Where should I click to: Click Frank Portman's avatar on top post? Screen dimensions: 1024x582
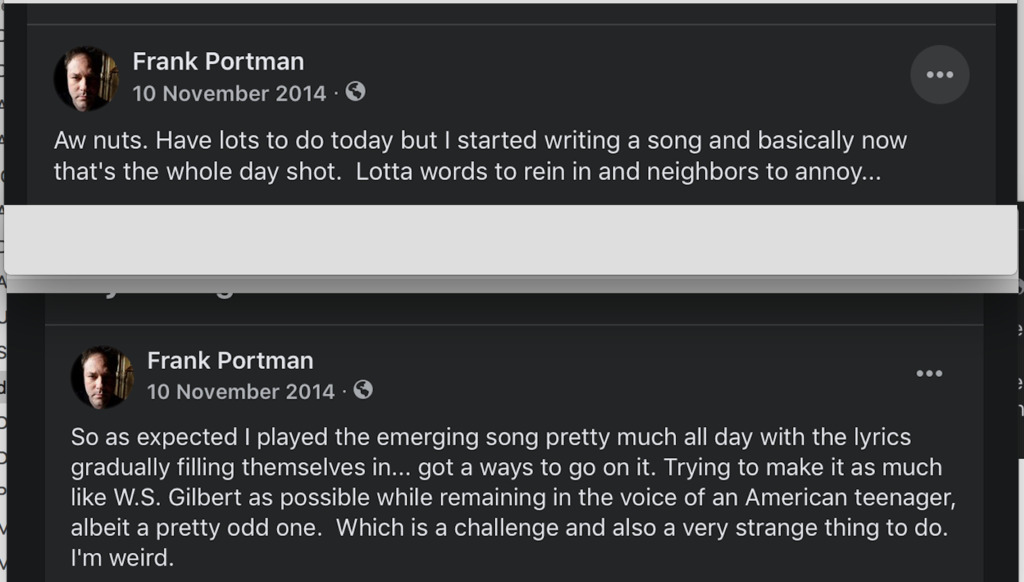86,79
